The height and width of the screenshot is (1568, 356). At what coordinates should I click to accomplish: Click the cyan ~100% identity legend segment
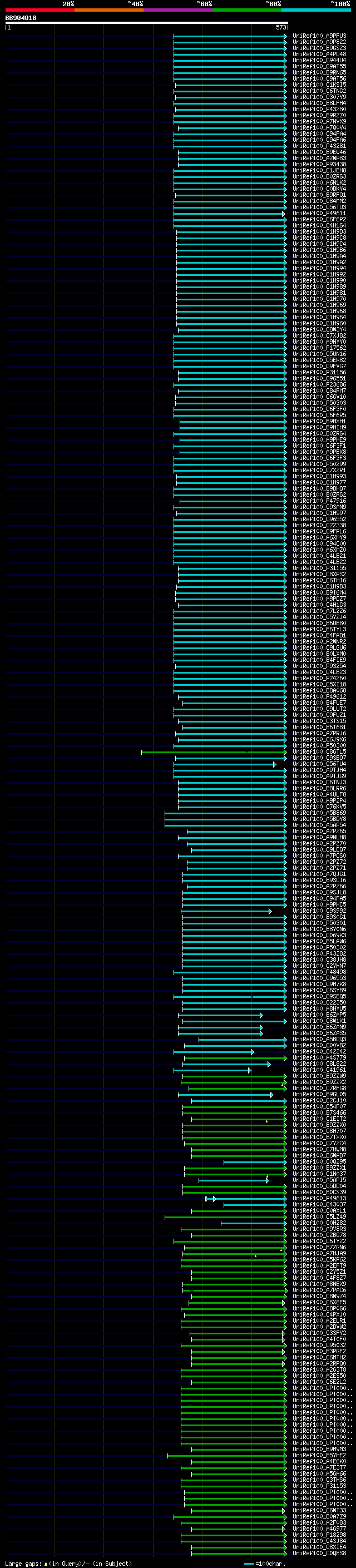tap(317, 10)
